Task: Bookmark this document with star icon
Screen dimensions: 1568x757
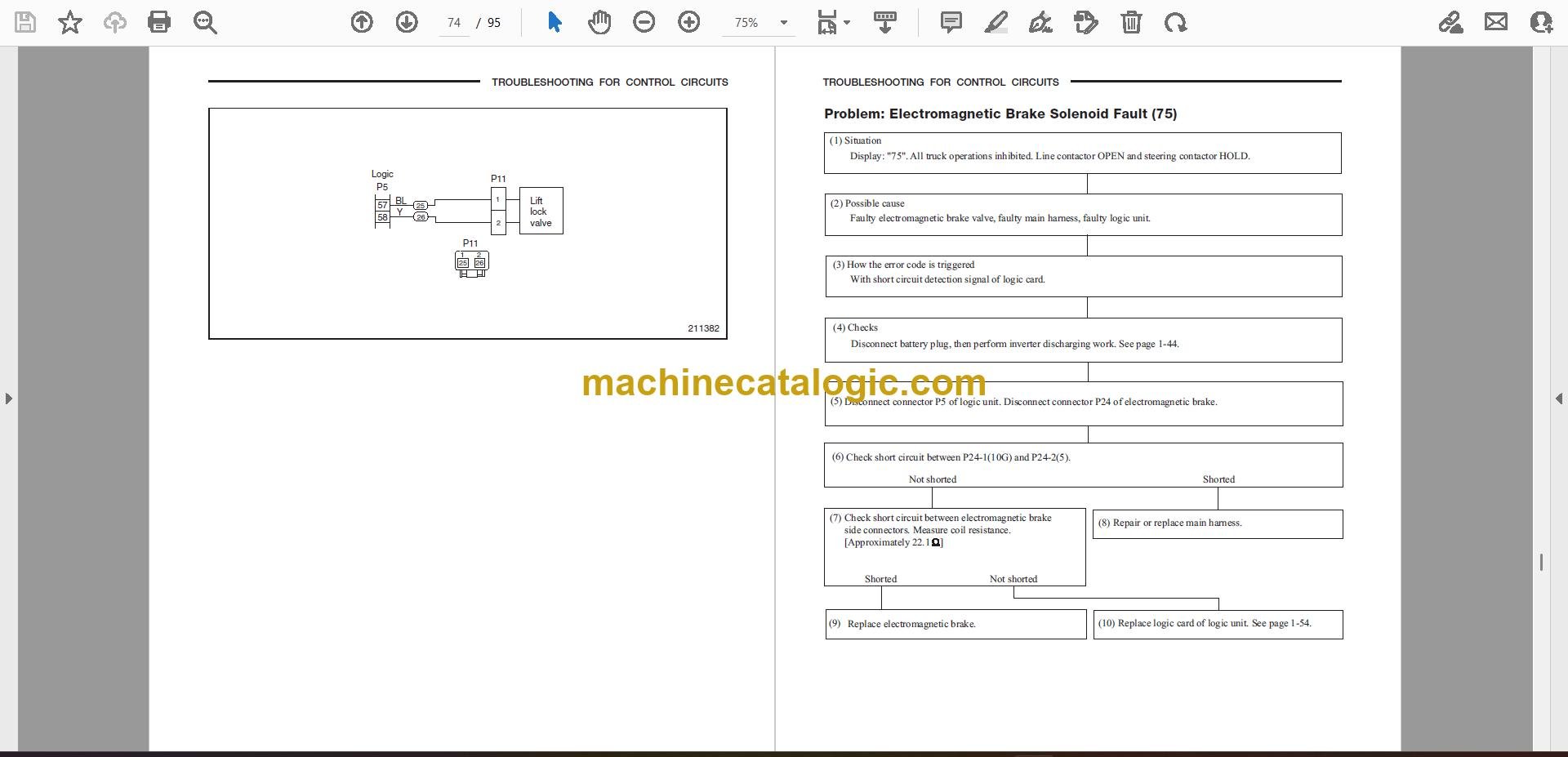Action: pyautogui.click(x=70, y=22)
